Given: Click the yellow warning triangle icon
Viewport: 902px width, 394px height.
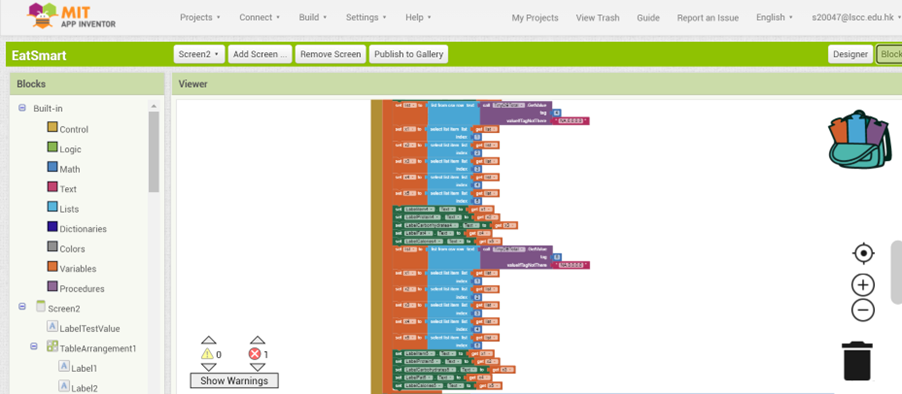Looking at the screenshot, I should point(208,354).
